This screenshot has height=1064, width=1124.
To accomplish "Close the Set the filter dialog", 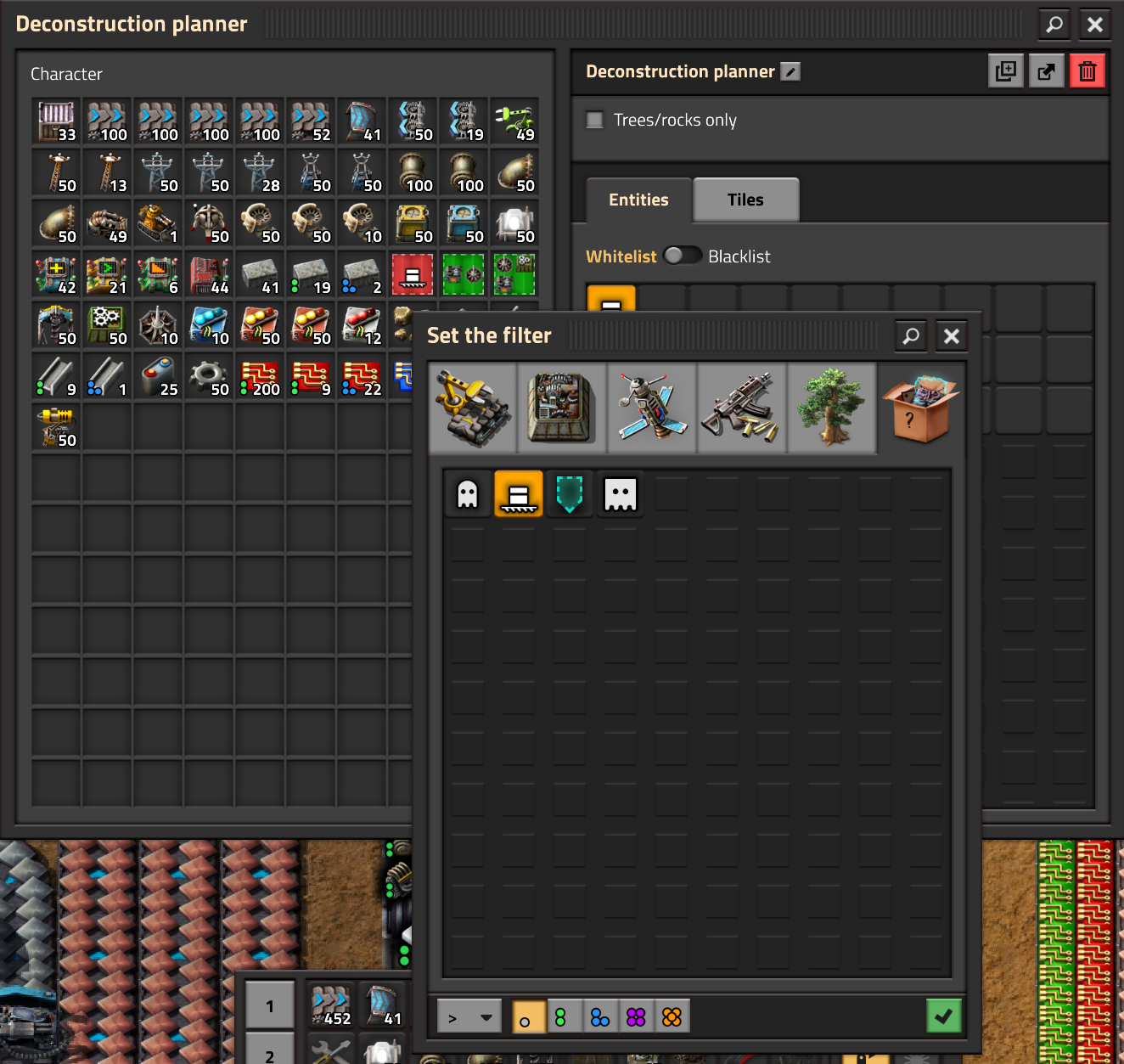I will 952,336.
